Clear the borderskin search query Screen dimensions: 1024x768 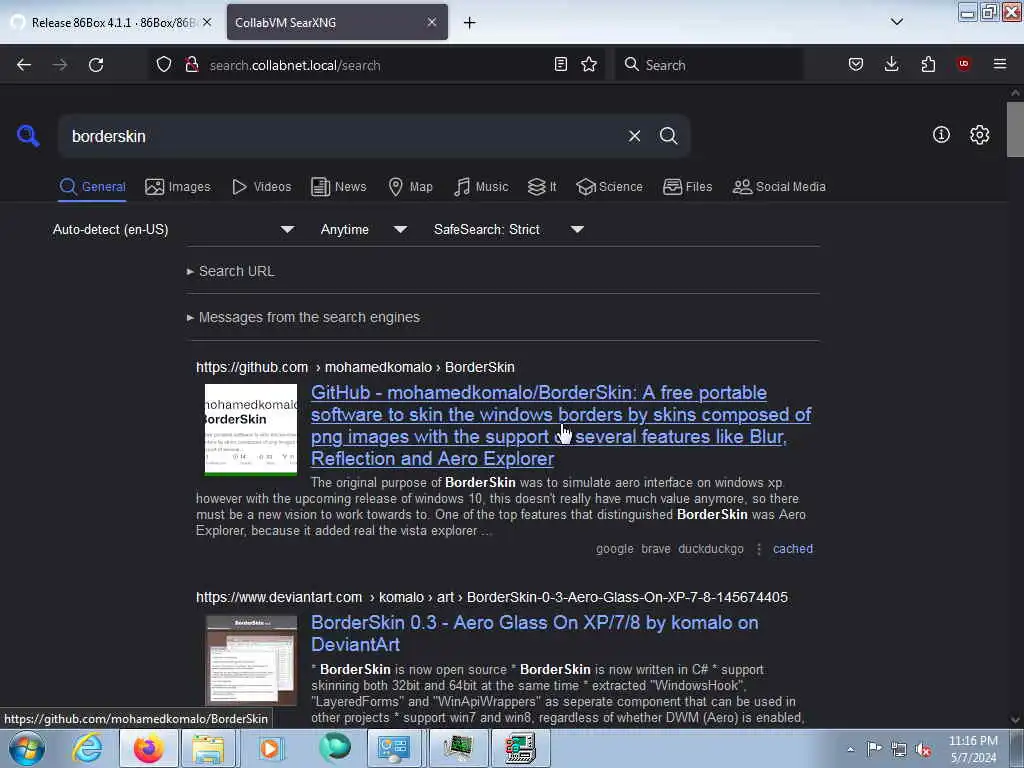tap(634, 136)
